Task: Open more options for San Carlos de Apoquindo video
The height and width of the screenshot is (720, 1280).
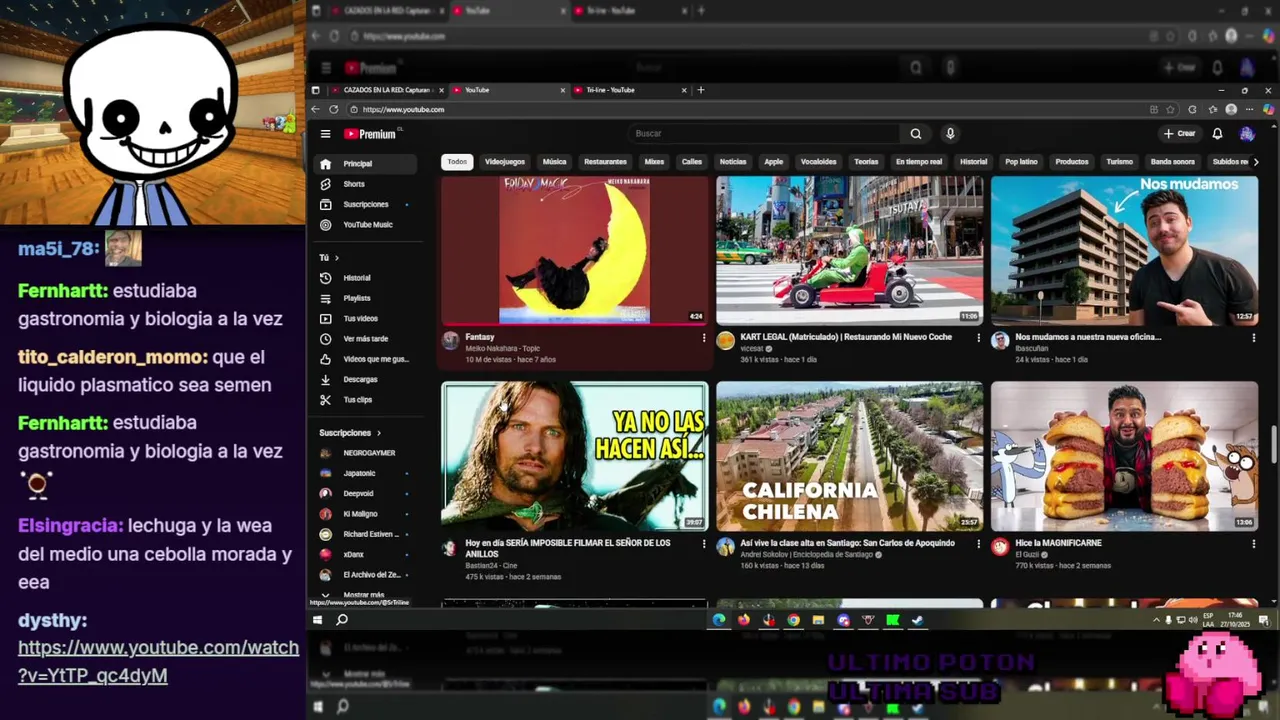Action: 979,544
